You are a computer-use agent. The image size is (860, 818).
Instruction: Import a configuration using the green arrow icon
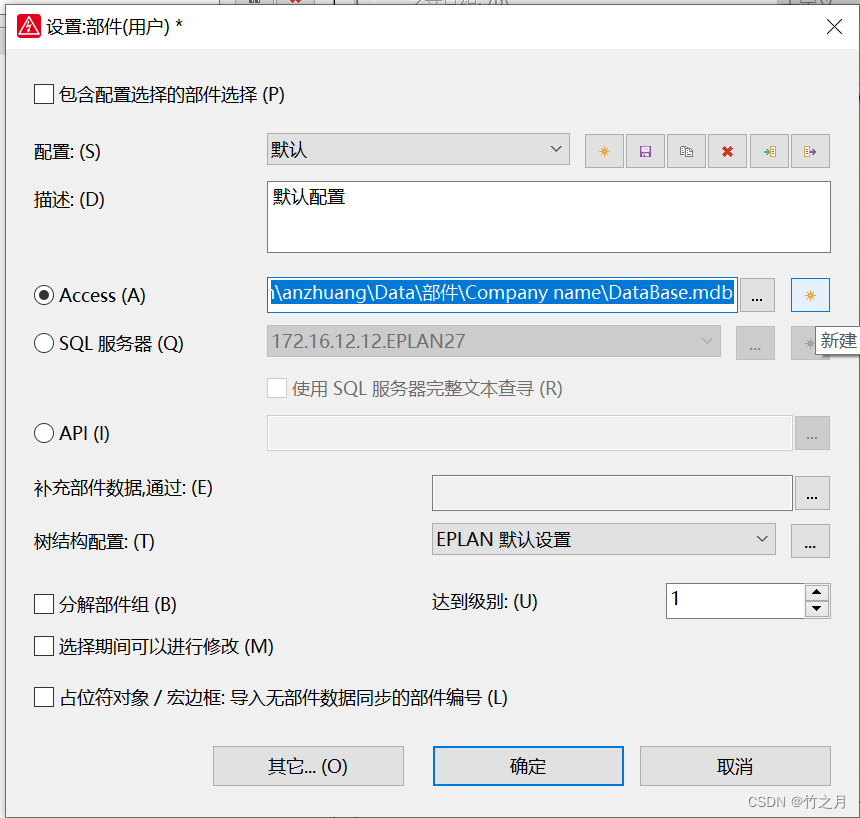click(770, 151)
